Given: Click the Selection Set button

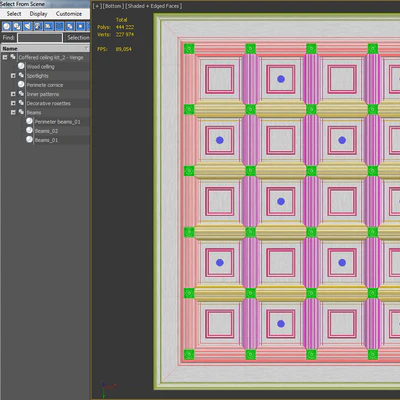Looking at the screenshot, I should [77, 38].
